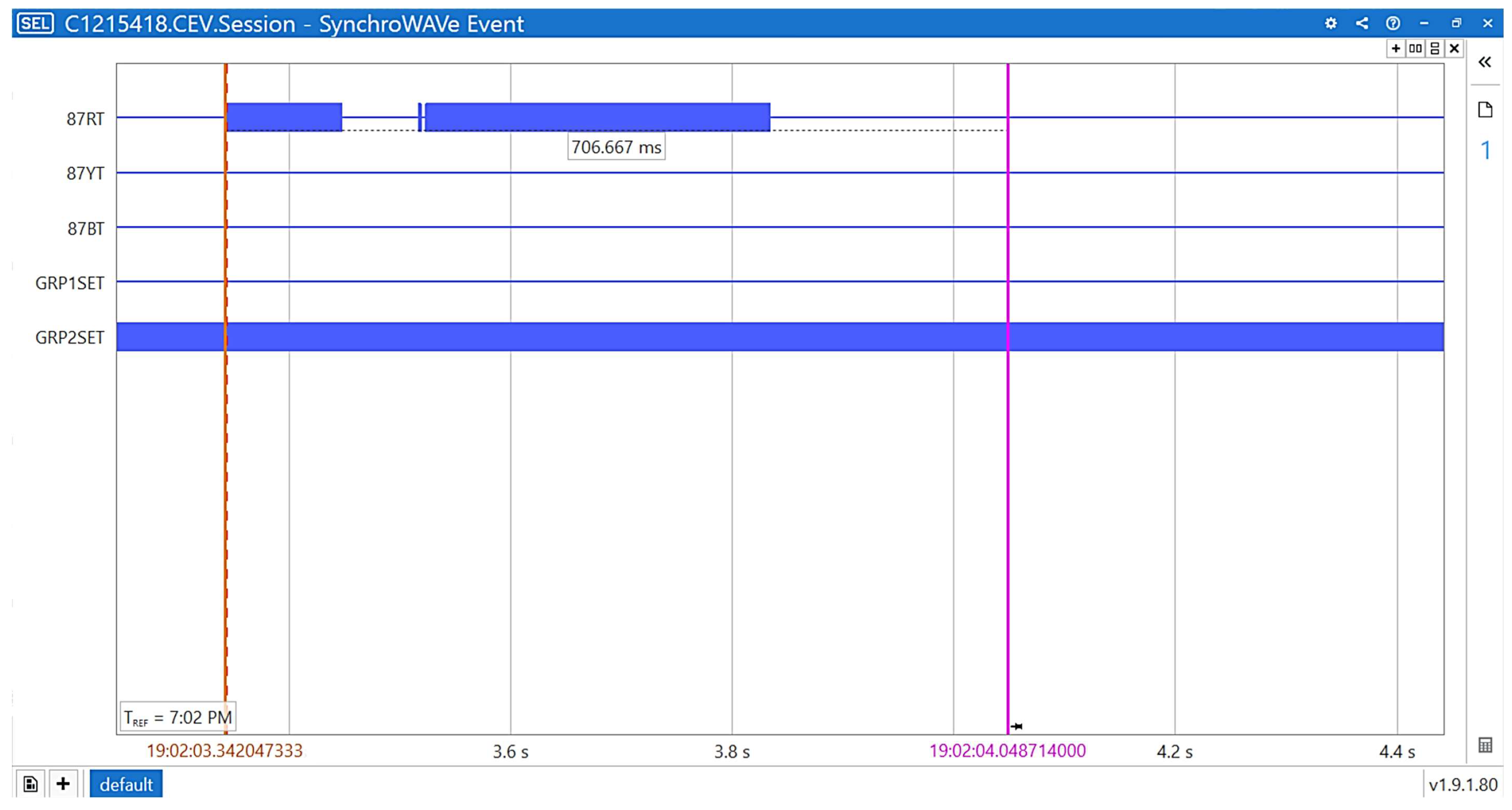Add a new tab with plus button
This screenshot has width=1512, height=810.
tap(63, 784)
